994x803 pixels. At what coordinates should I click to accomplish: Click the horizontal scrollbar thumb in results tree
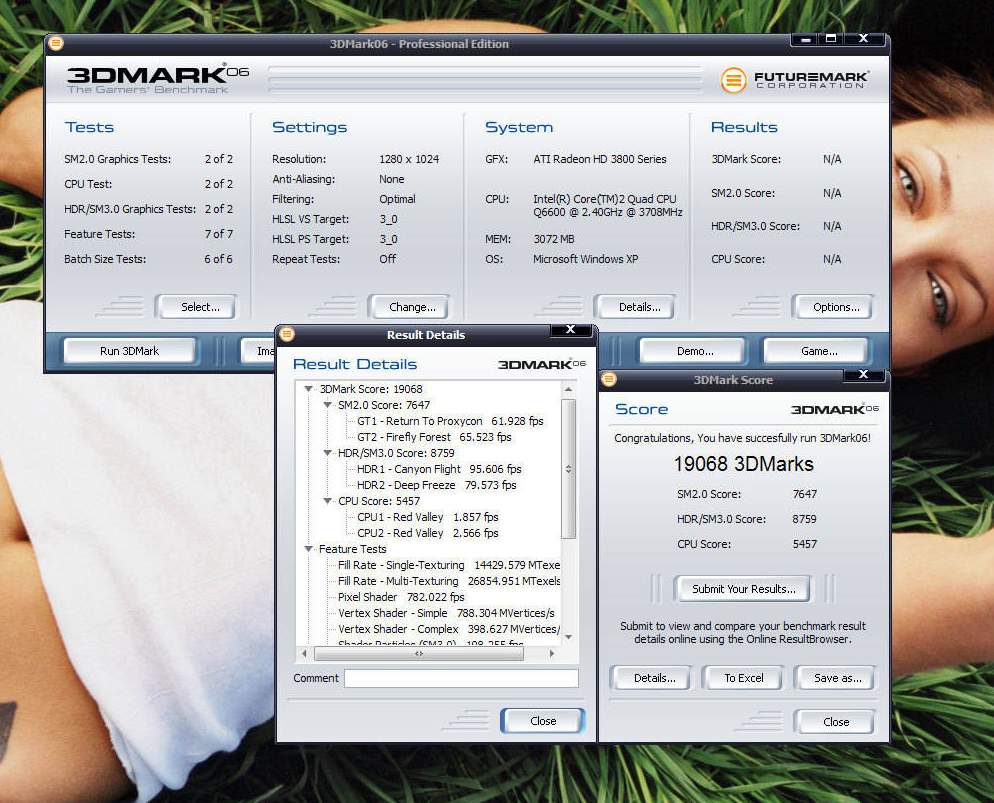click(419, 653)
